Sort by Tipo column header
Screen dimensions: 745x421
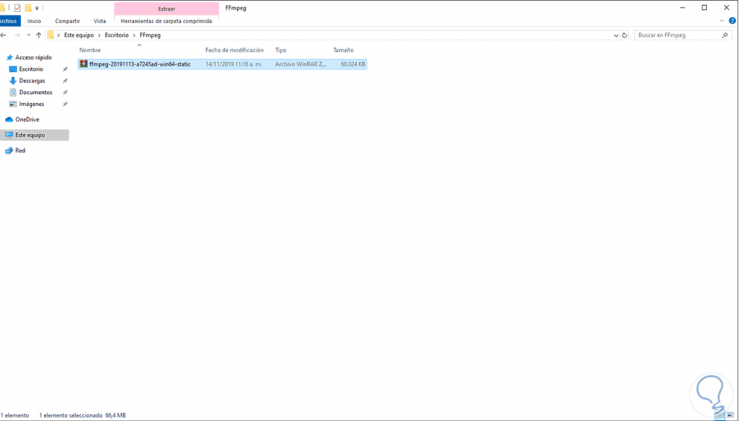(281, 50)
